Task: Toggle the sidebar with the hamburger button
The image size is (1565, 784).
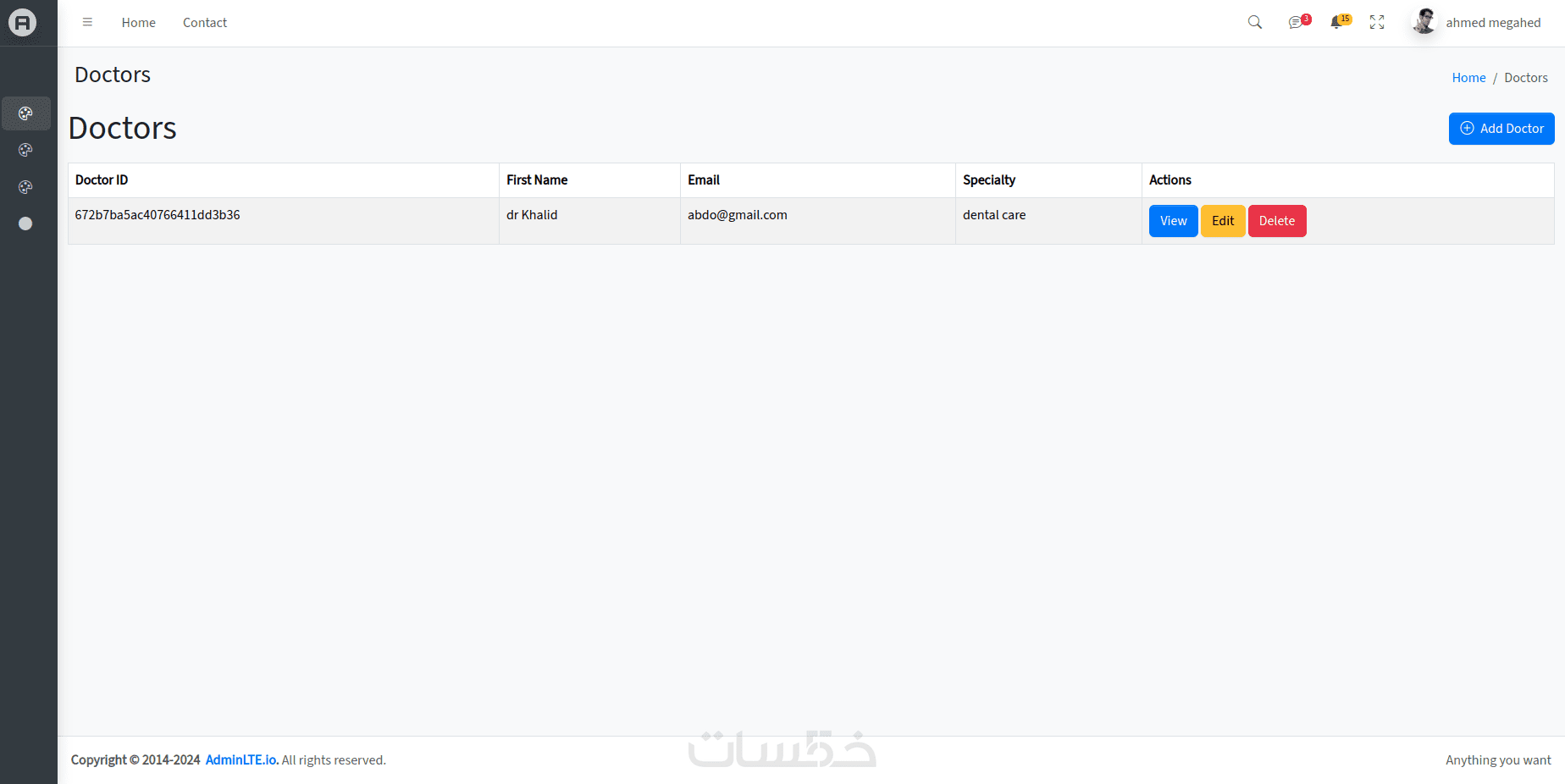Action: [x=87, y=23]
